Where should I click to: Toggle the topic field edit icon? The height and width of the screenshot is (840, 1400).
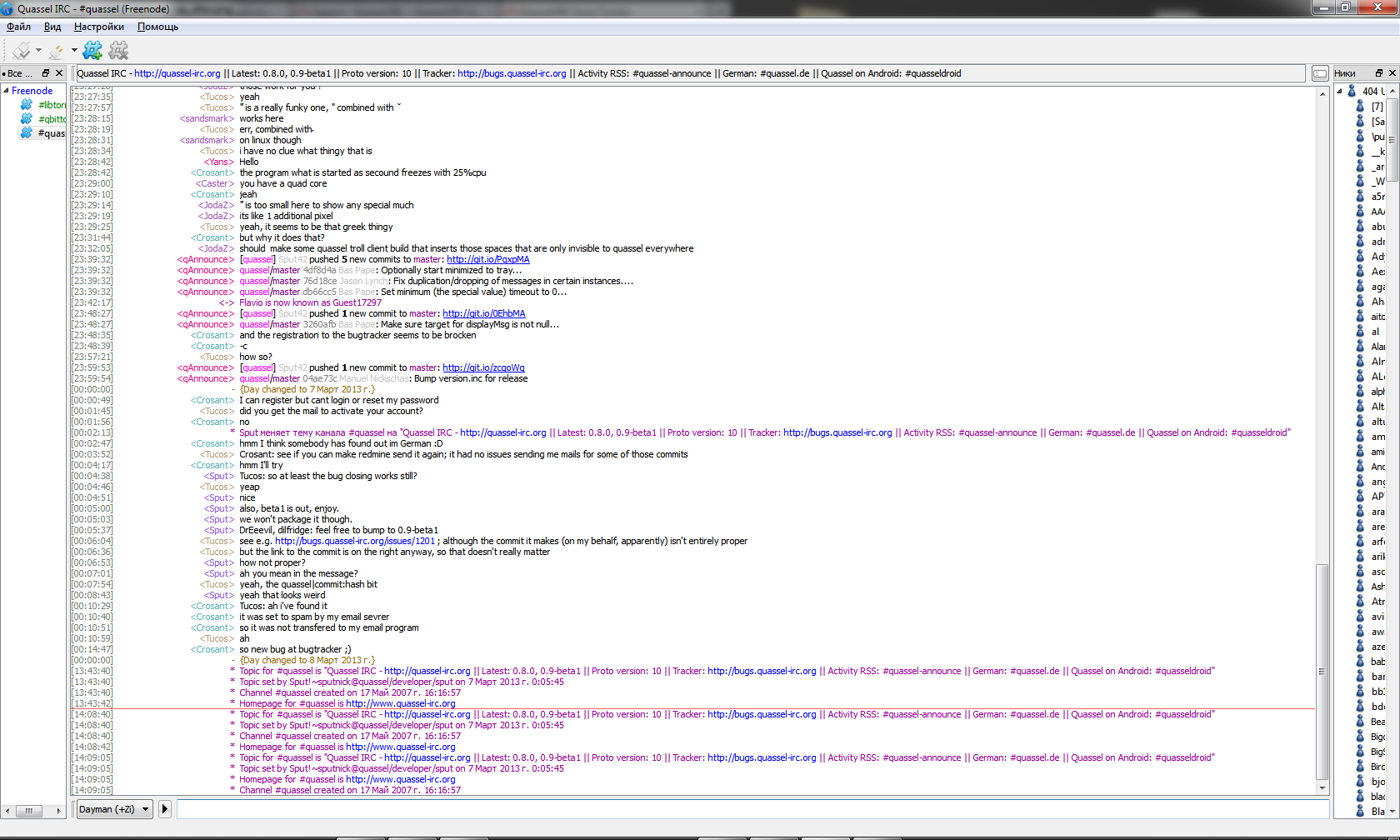tap(1320, 73)
